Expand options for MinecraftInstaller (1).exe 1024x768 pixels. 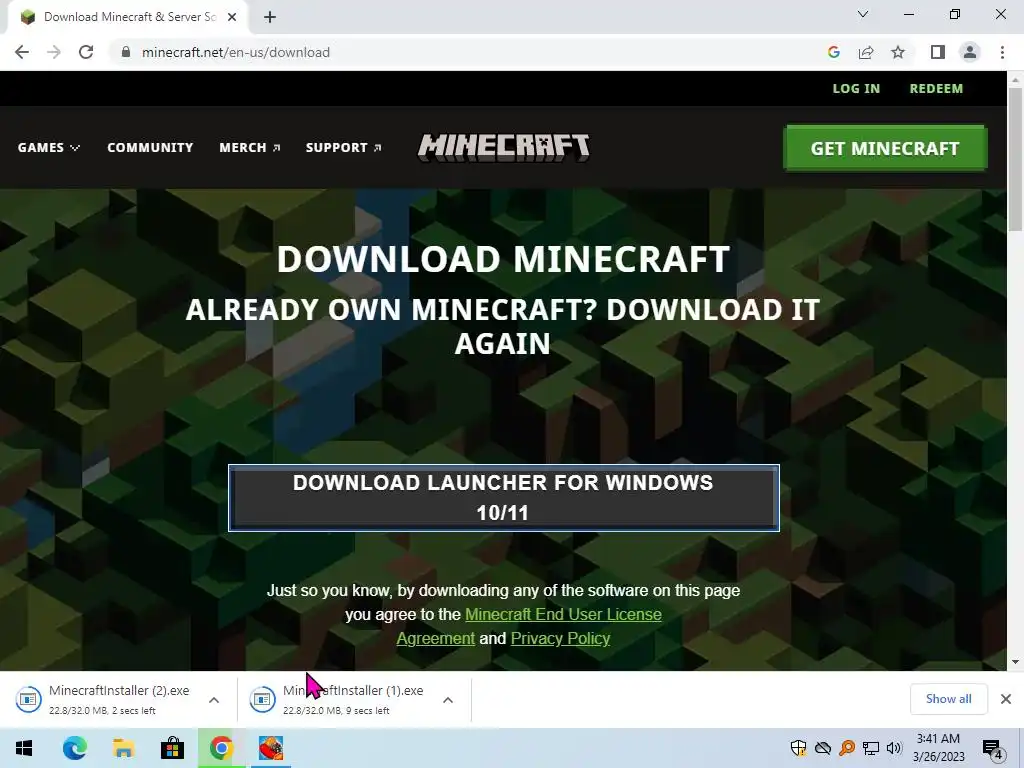[447, 700]
